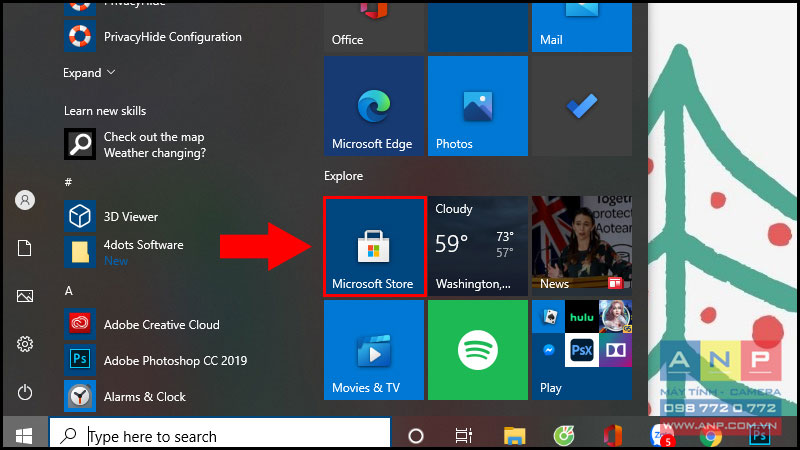
Task: Open the Mail tile
Action: [582, 27]
